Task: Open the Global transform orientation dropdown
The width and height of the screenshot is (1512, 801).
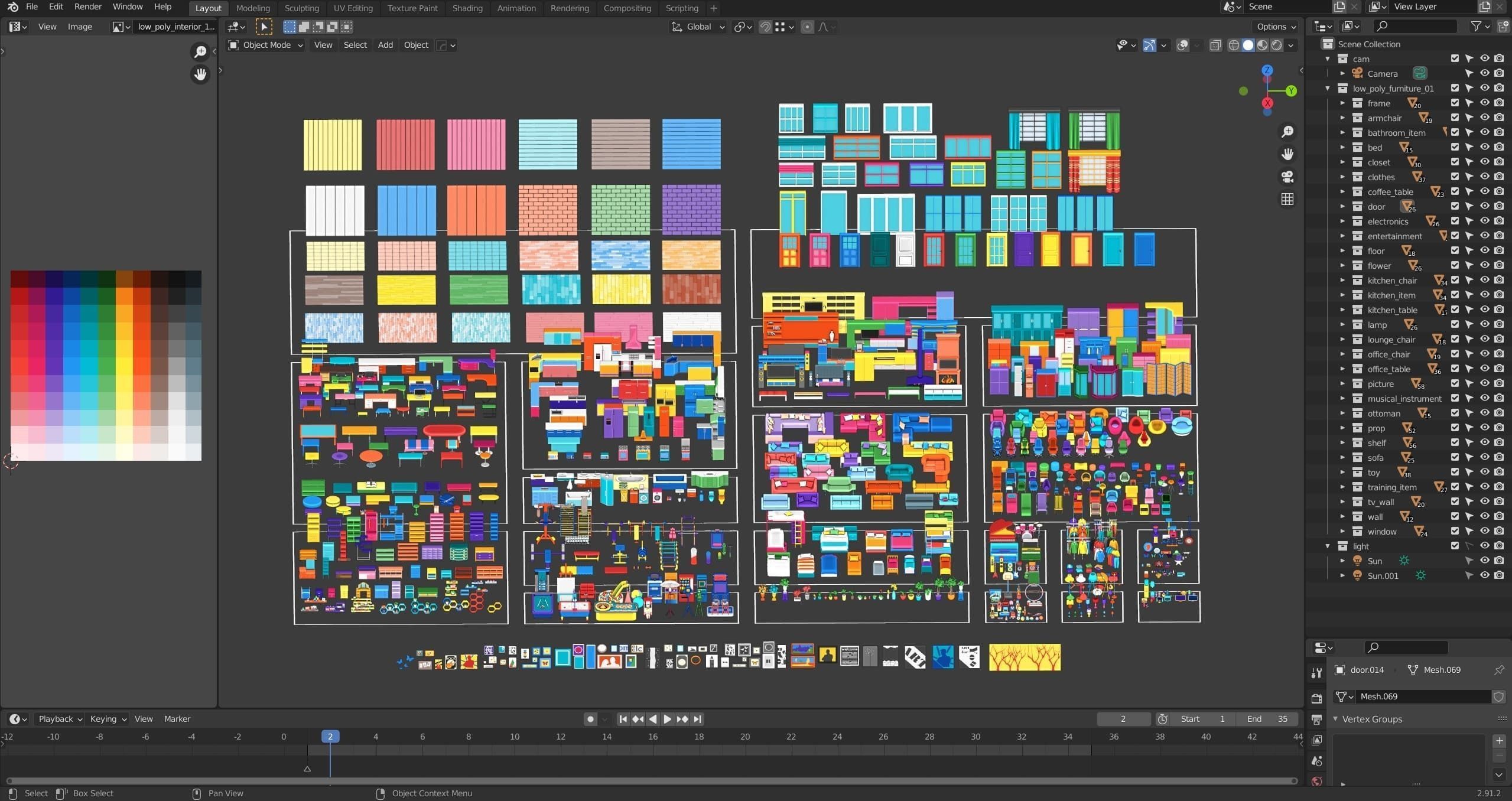Action: point(698,27)
